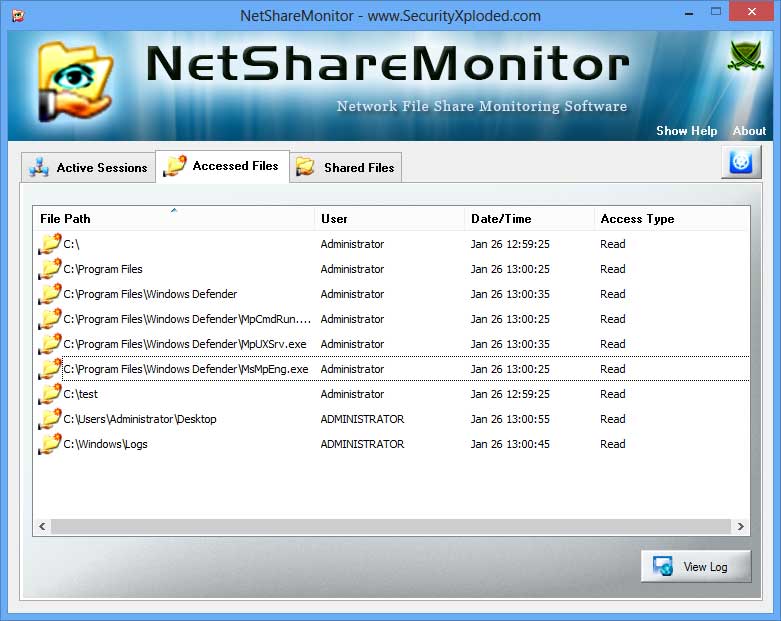Open the Shared Files tab
The image size is (781, 621).
click(346, 167)
